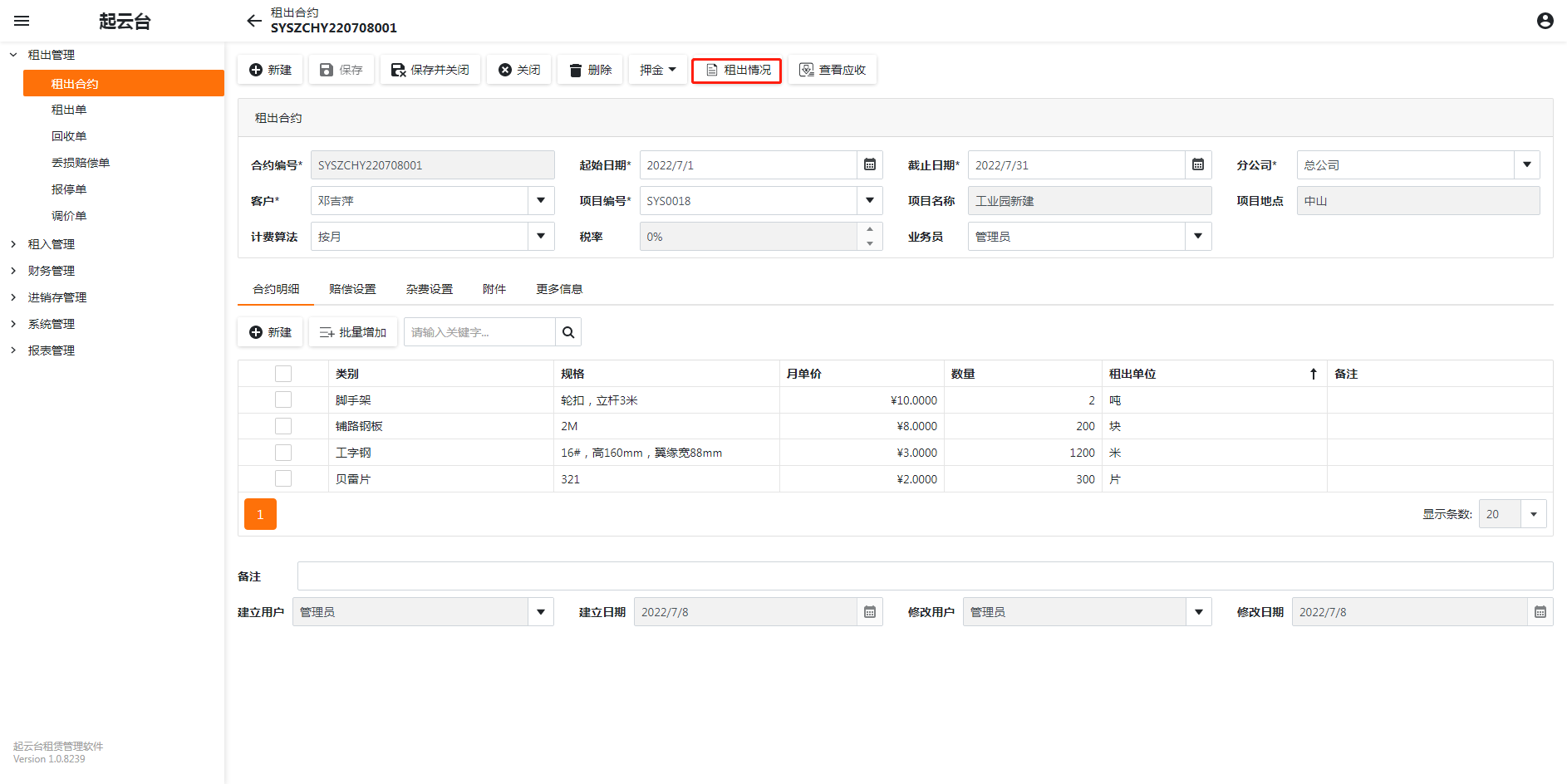The image size is (1567, 784).
Task: Open 报停单 in sidebar
Action: click(x=69, y=189)
